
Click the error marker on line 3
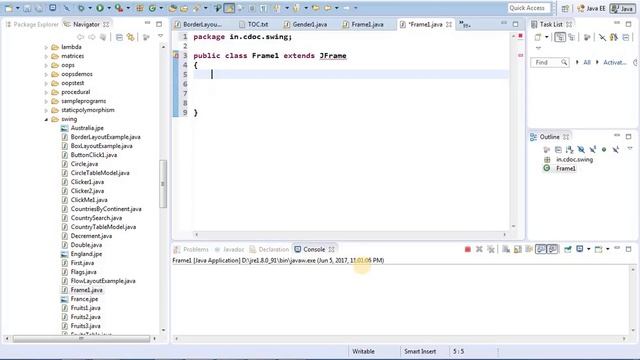[176, 55]
